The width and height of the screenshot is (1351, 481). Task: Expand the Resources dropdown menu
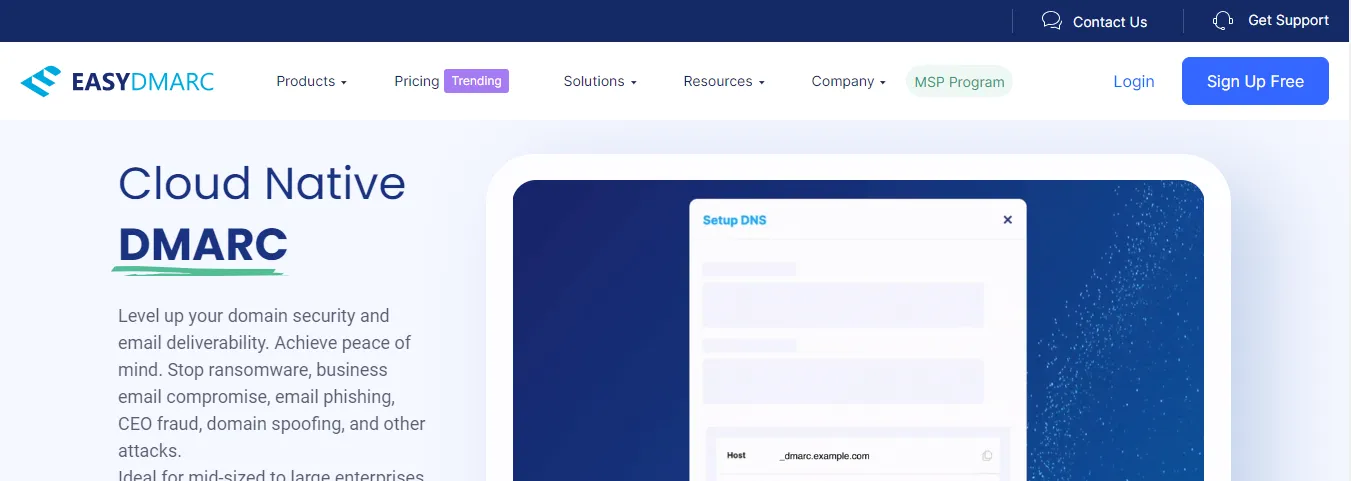pyautogui.click(x=724, y=81)
